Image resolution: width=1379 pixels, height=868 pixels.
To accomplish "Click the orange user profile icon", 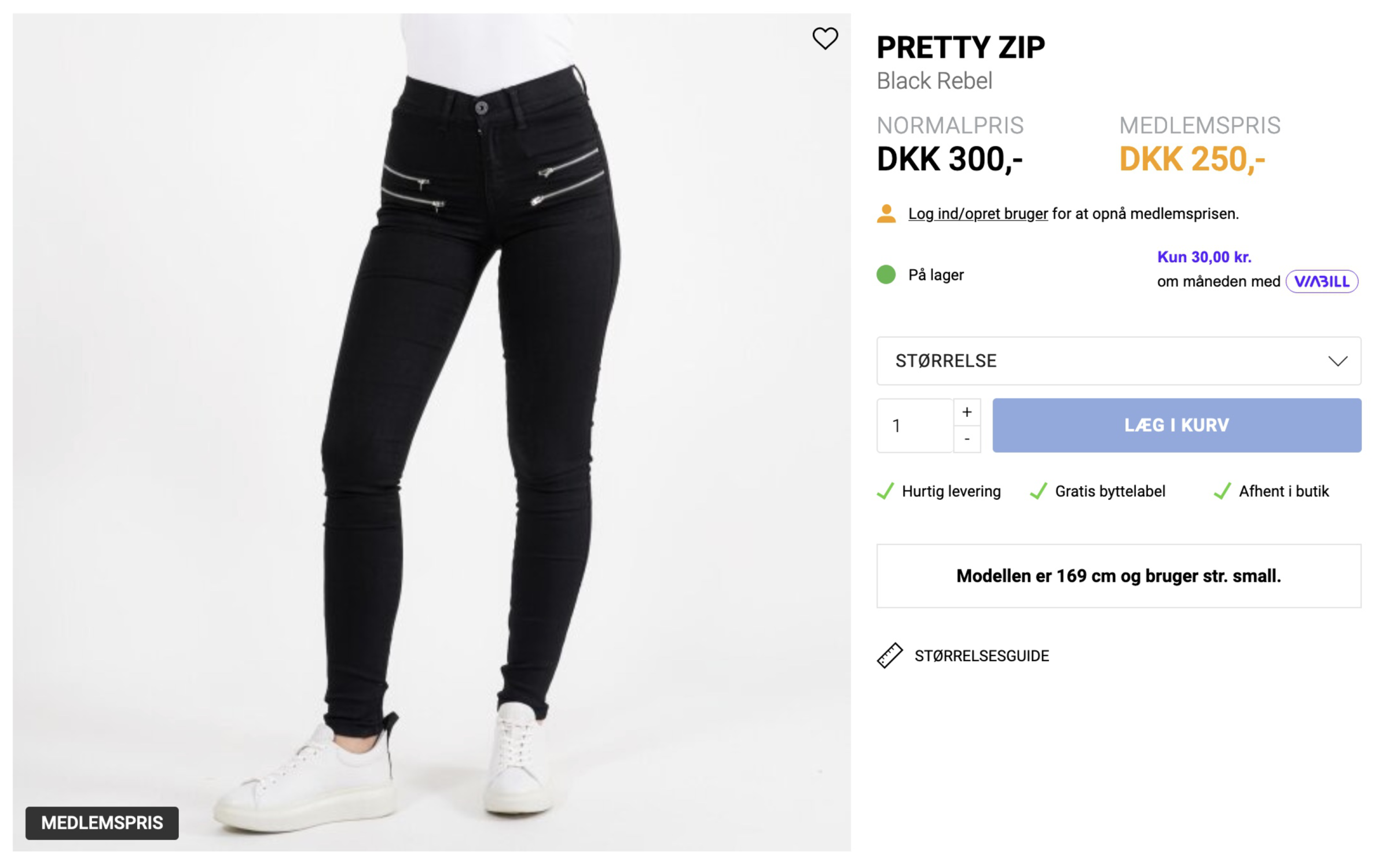I will point(886,214).
